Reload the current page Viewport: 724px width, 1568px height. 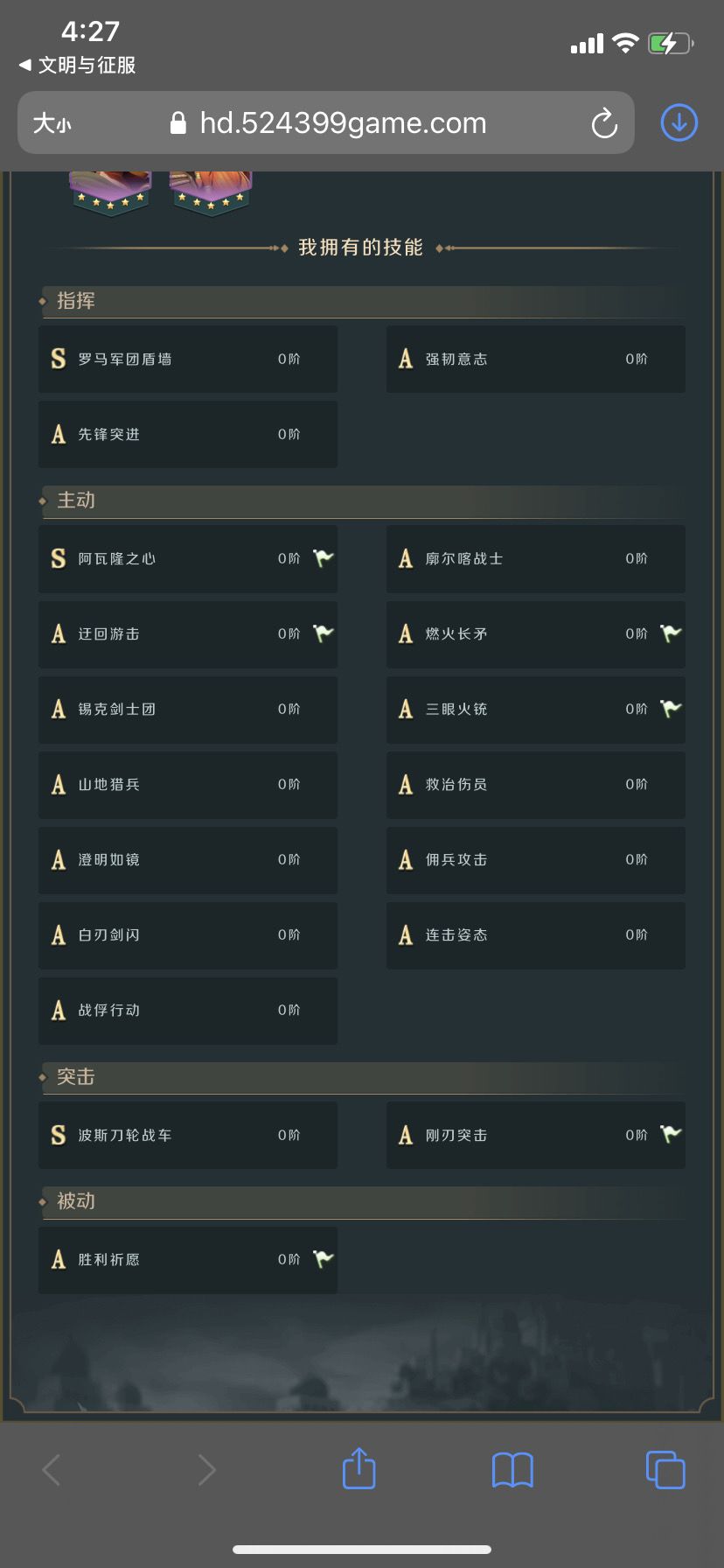tap(603, 123)
